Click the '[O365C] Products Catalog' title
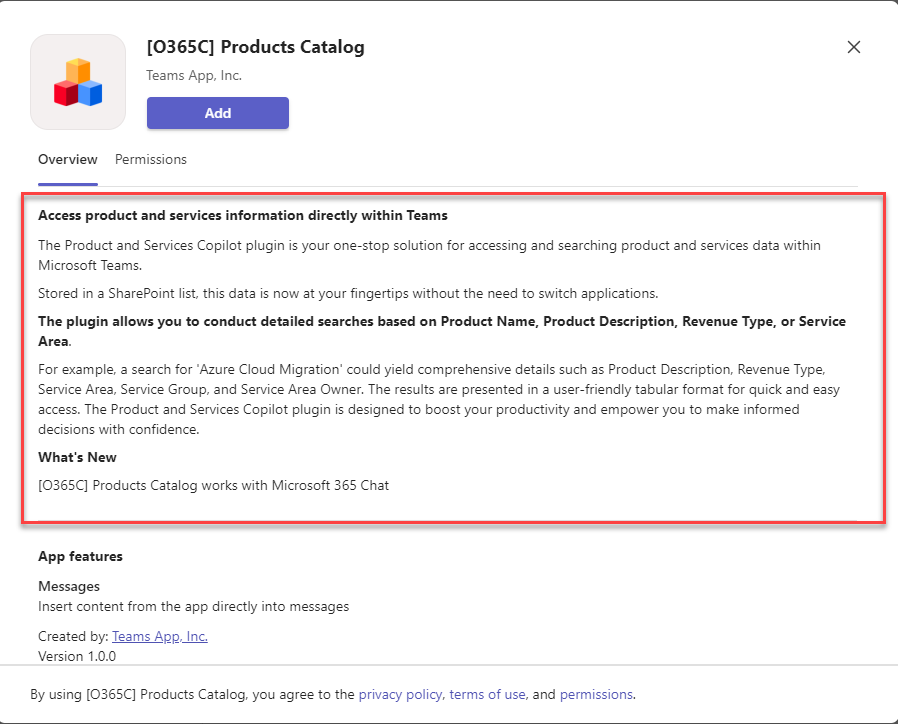Image resolution: width=898 pixels, height=724 pixels. click(x=255, y=47)
